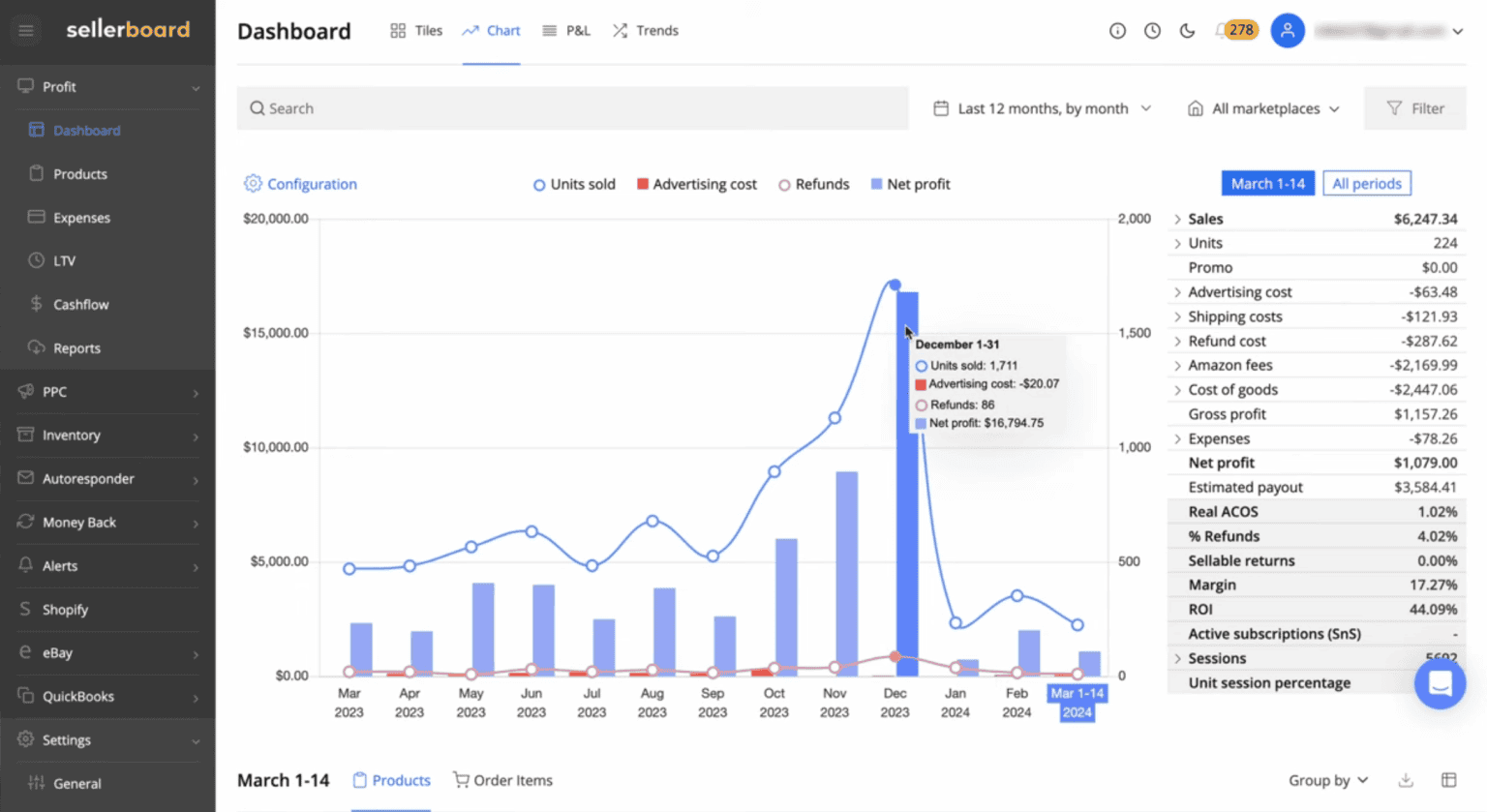Click the download export icon near Group by
The height and width of the screenshot is (812, 1487).
1404,780
